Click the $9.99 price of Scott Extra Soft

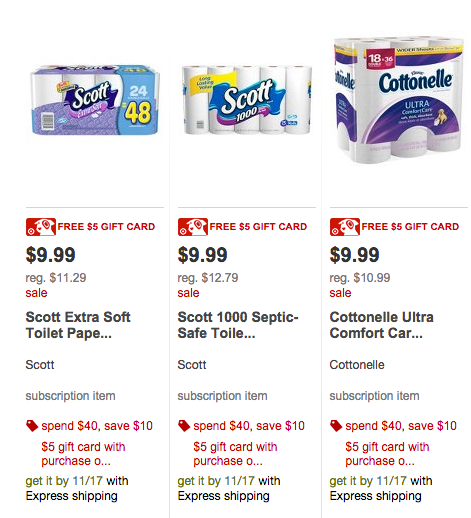pos(51,255)
